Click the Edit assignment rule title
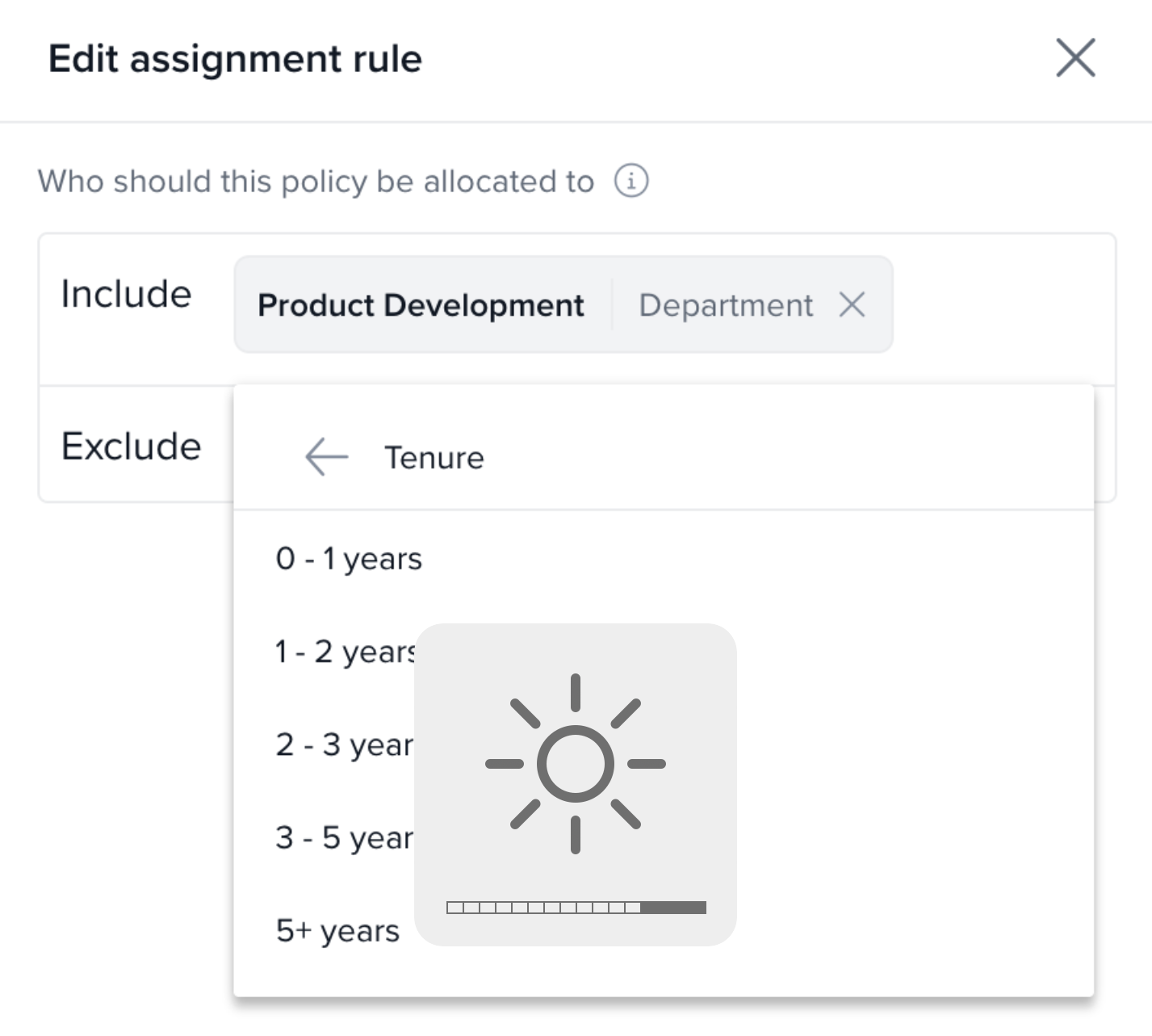The width and height of the screenshot is (1152, 1036). (235, 59)
